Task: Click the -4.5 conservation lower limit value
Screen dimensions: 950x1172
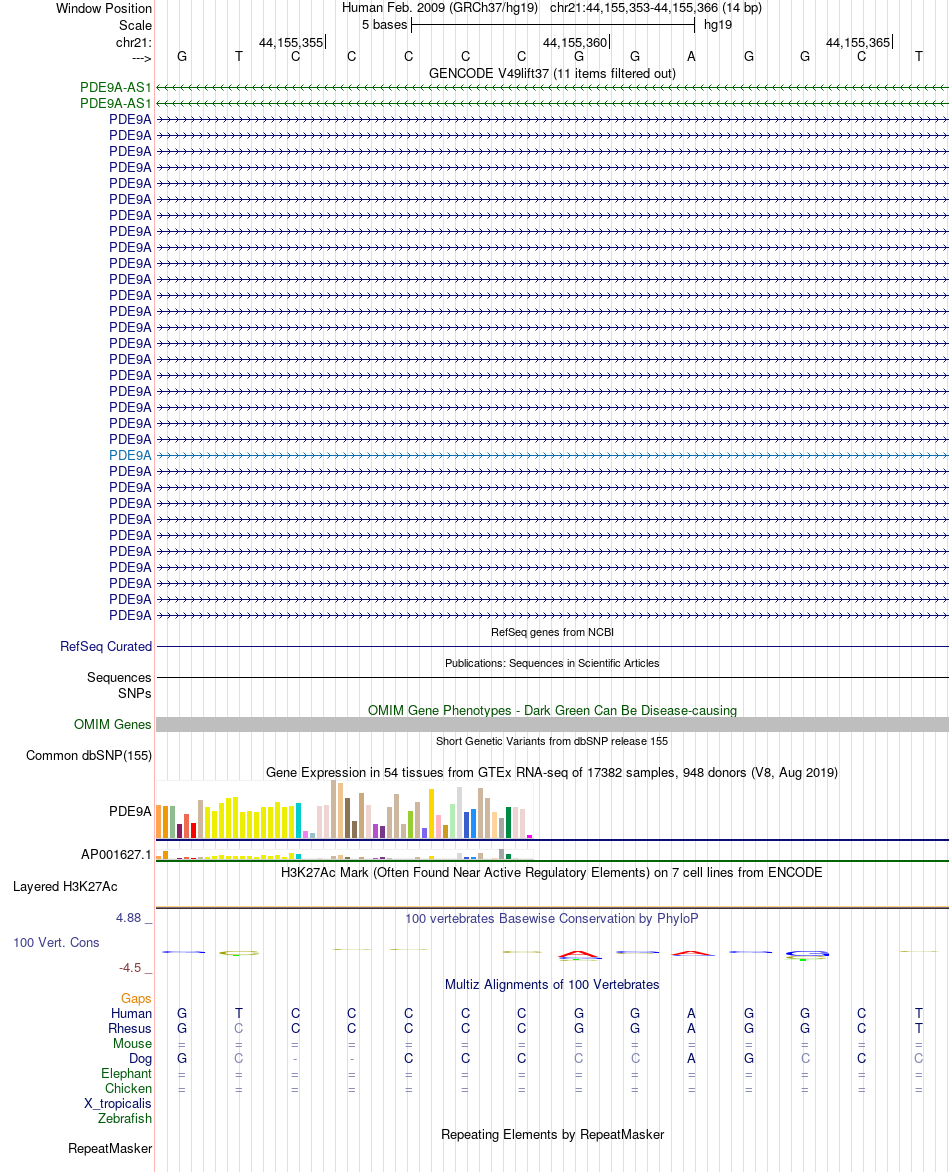Action: (x=130, y=967)
